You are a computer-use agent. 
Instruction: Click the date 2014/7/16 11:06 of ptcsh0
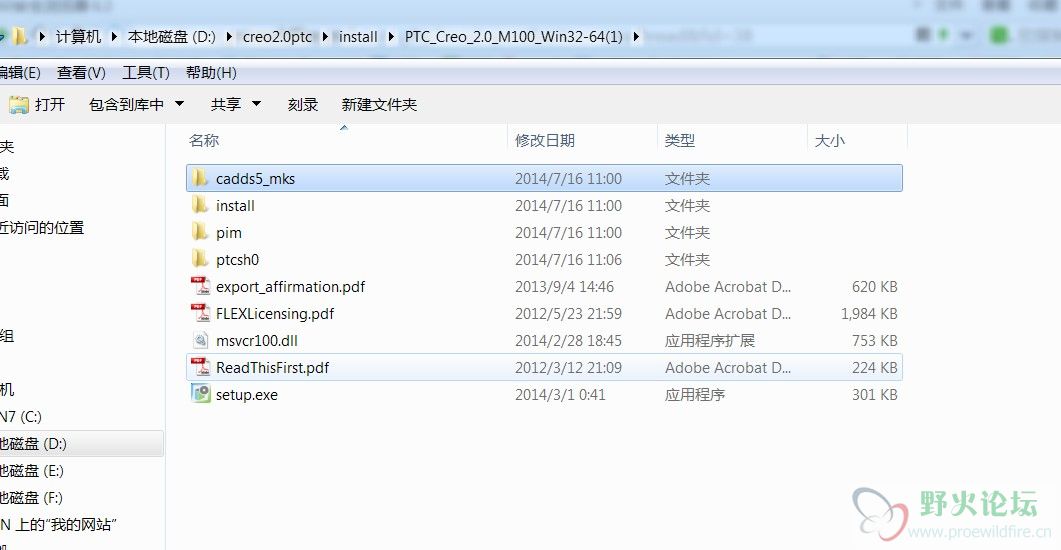tap(568, 260)
